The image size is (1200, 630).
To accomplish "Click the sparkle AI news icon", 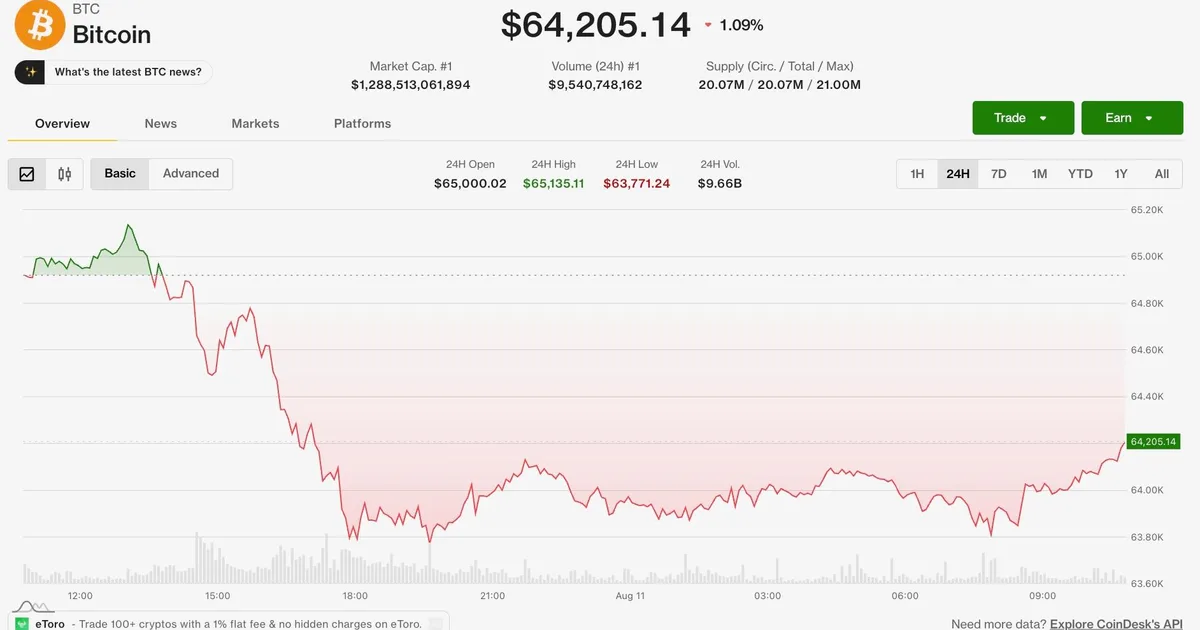I will pyautogui.click(x=31, y=72).
